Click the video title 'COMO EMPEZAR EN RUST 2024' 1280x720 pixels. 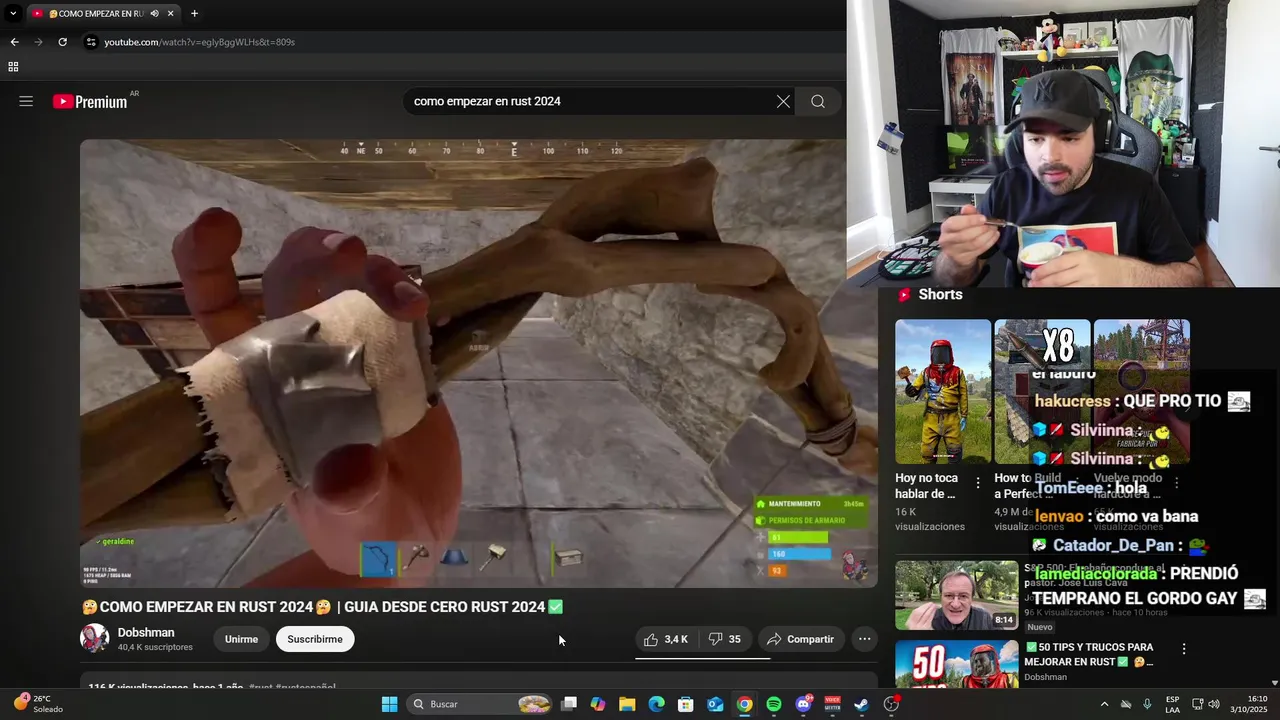[322, 607]
